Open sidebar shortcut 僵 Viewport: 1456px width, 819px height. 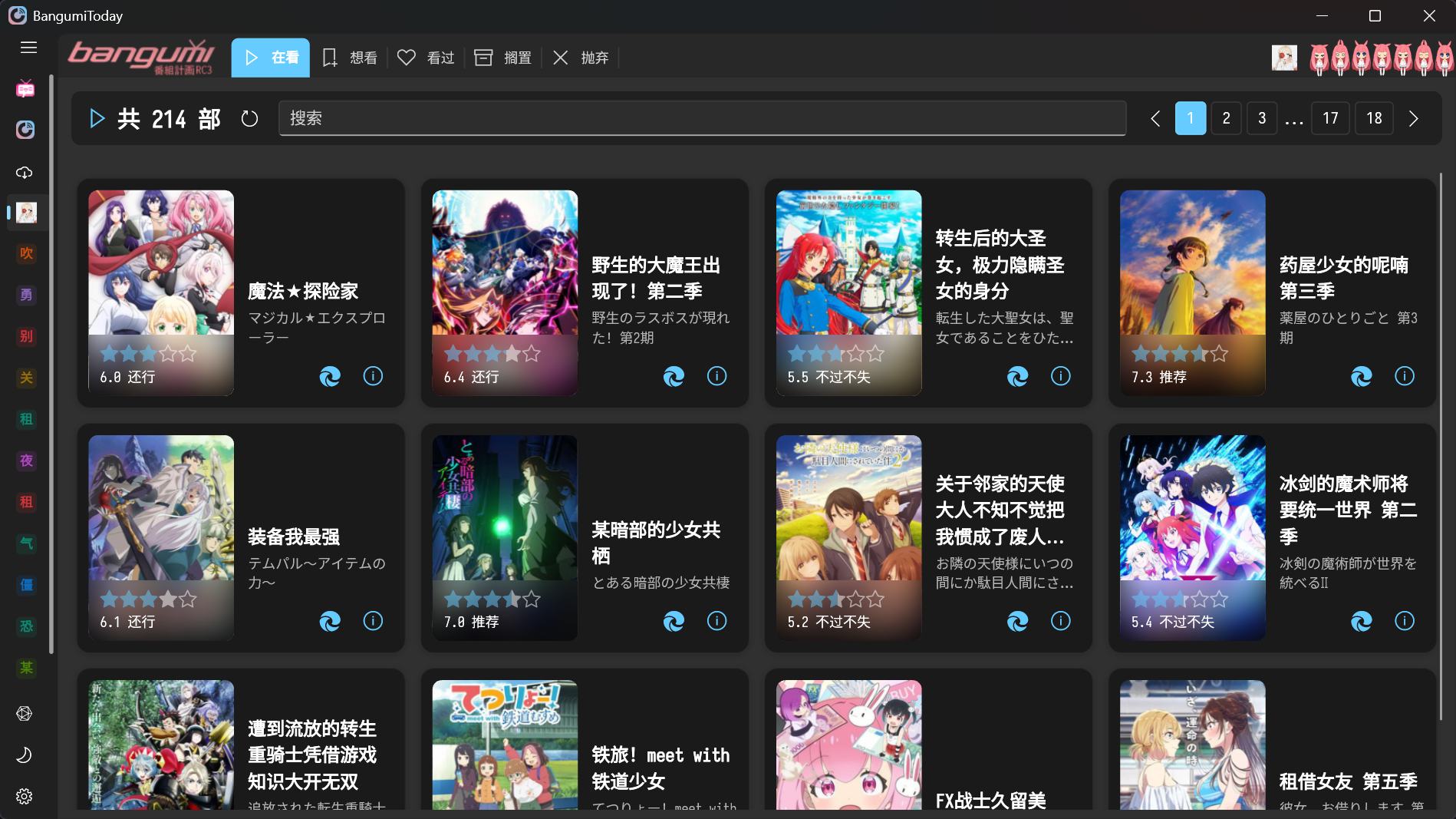[26, 585]
